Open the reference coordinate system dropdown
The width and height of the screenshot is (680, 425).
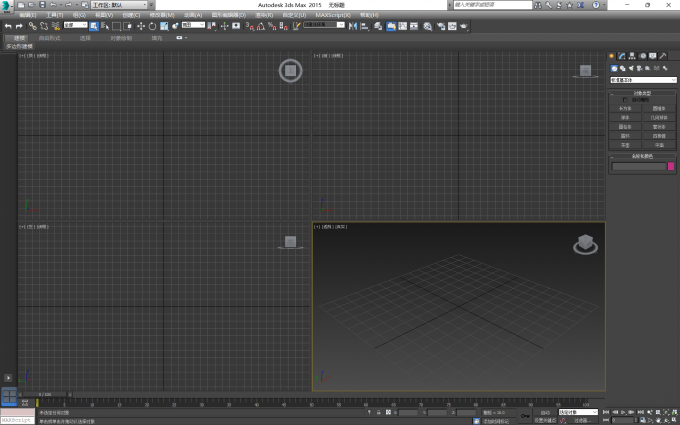(x=193, y=25)
